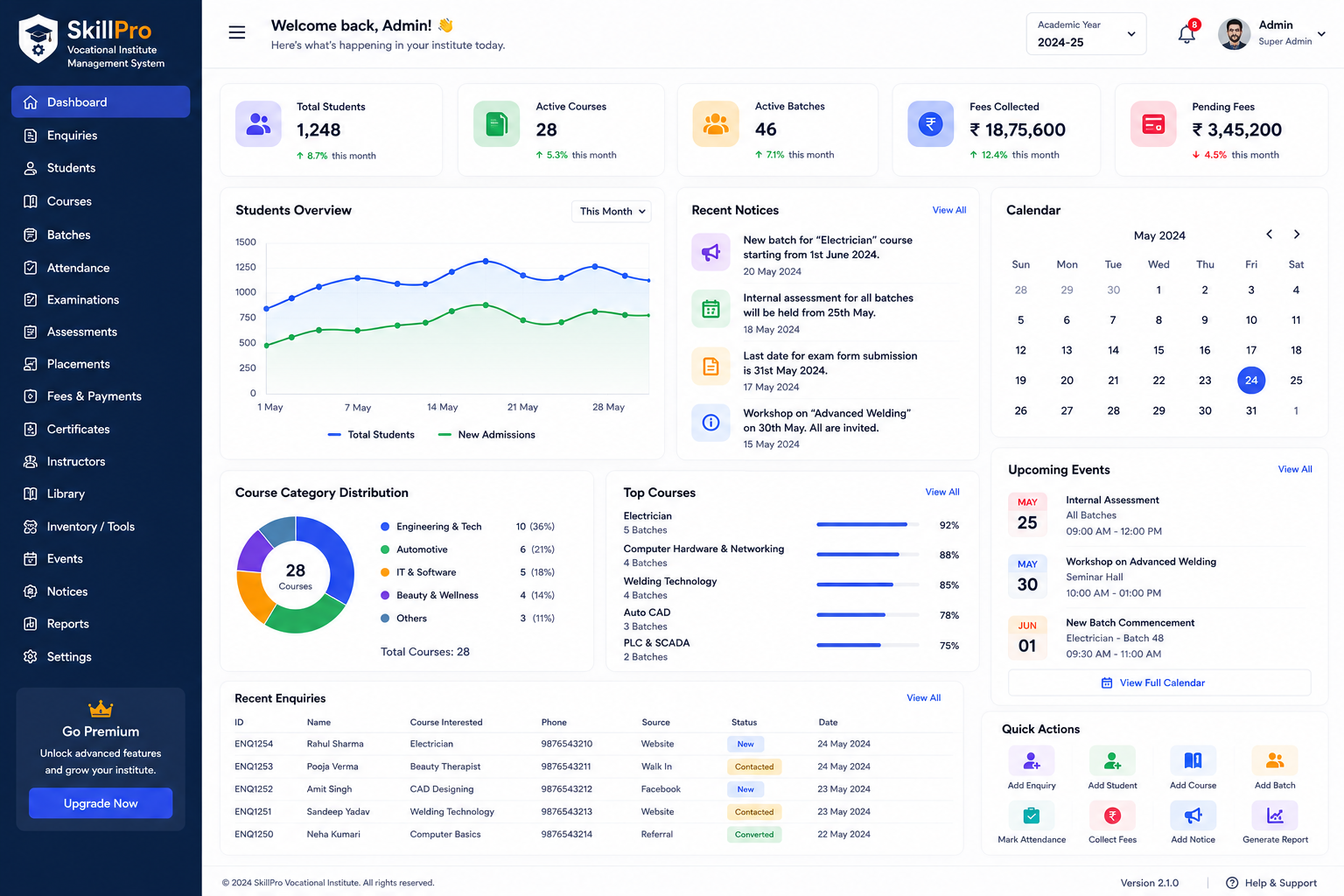Screen dimensions: 1344x896
Task: Click the Add Notice megaphone icon
Action: coord(1193,815)
